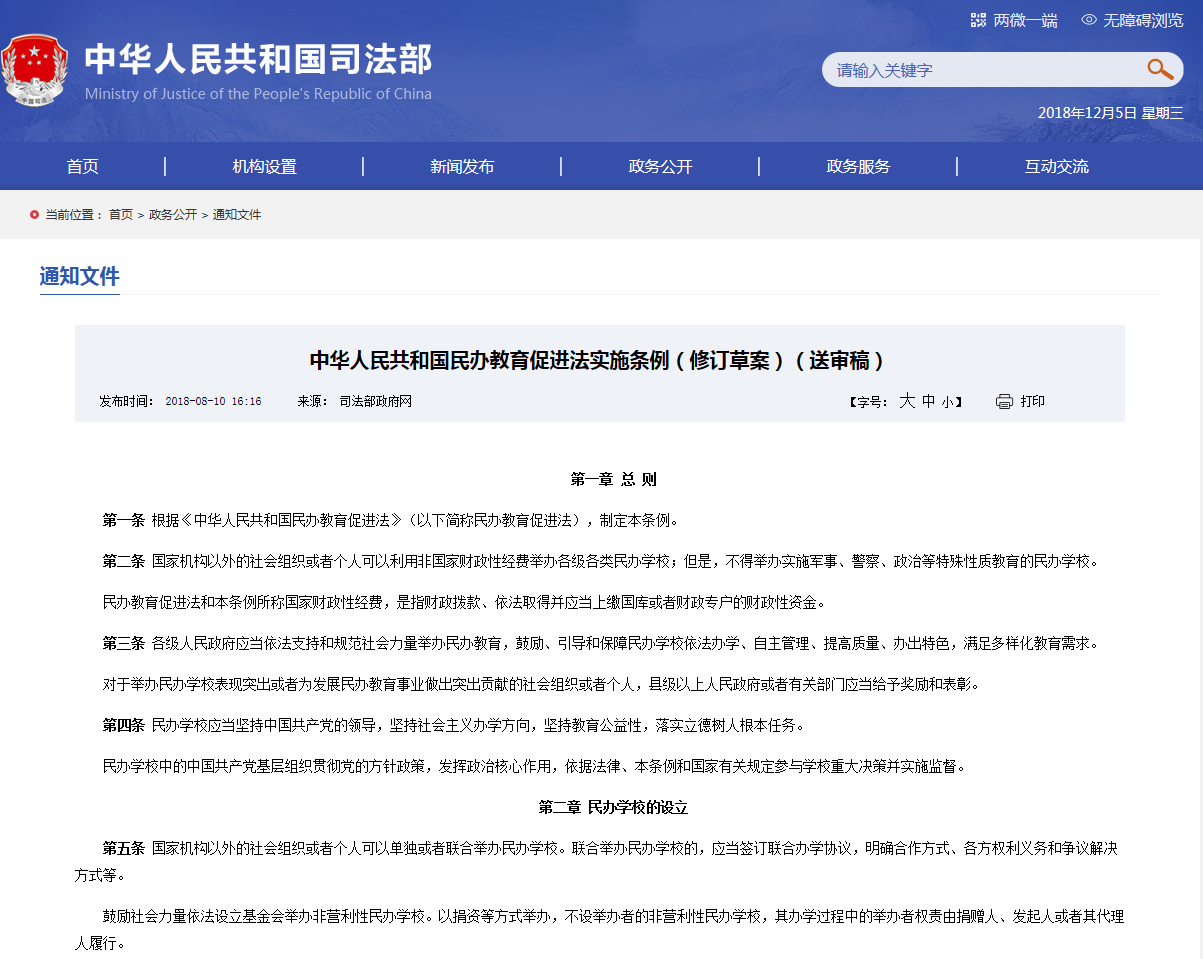Set font size to large (大)
The image size is (1203, 959).
[907, 401]
